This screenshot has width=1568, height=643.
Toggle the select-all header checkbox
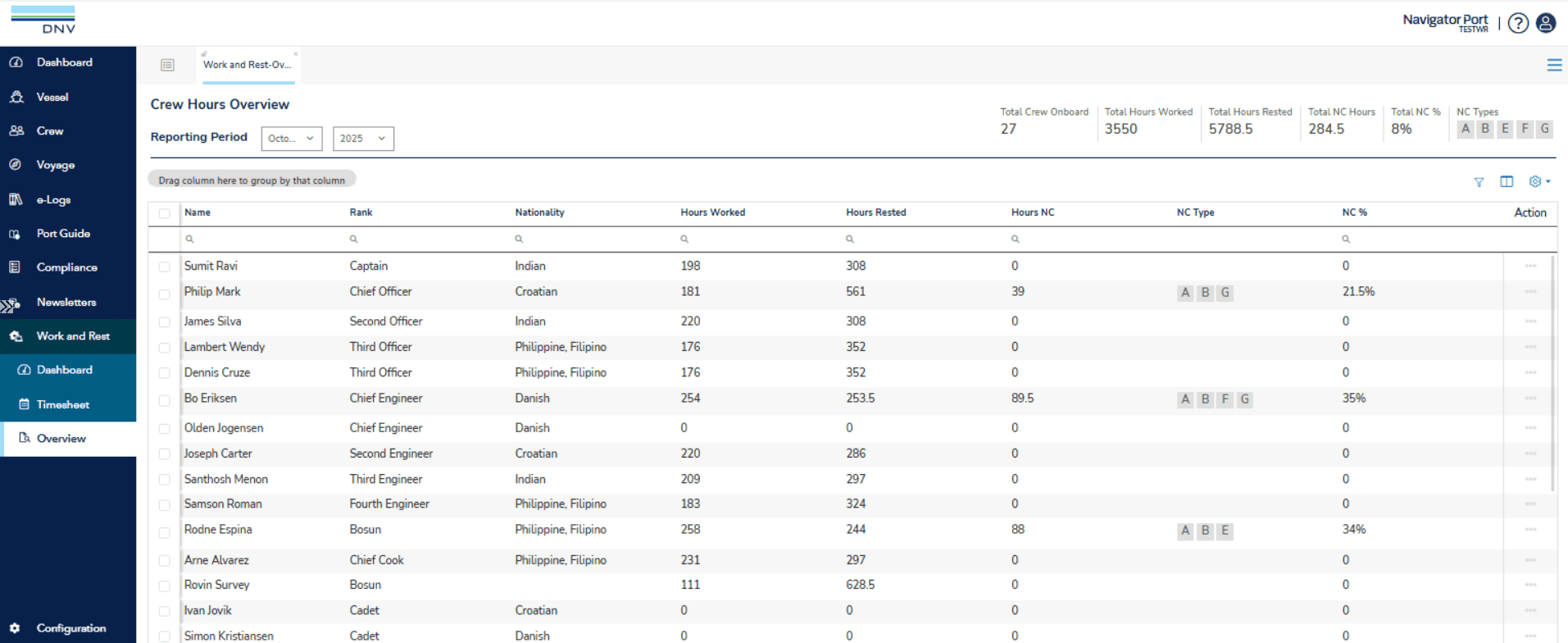165,213
